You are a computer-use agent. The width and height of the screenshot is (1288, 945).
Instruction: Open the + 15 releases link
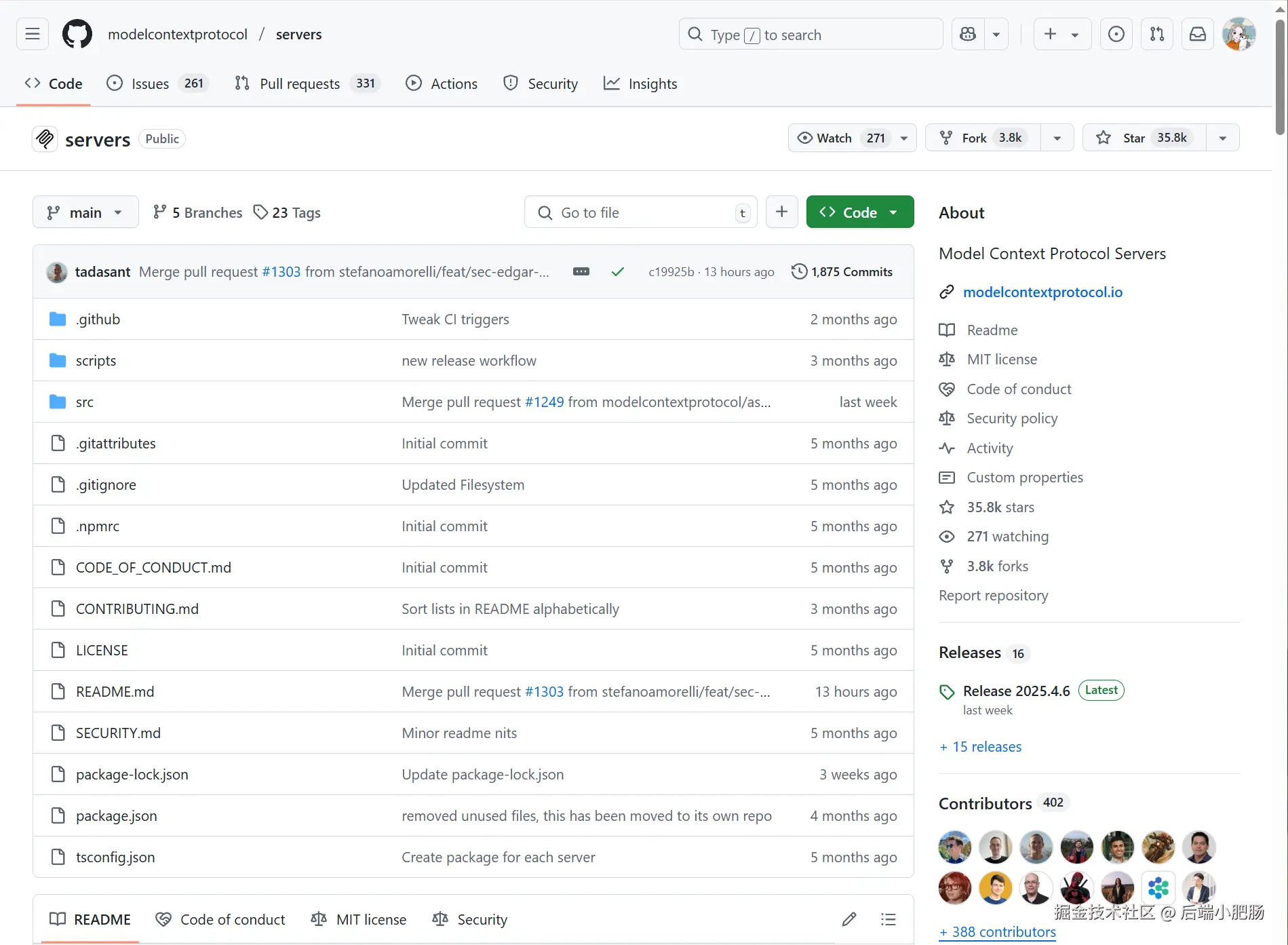(980, 746)
